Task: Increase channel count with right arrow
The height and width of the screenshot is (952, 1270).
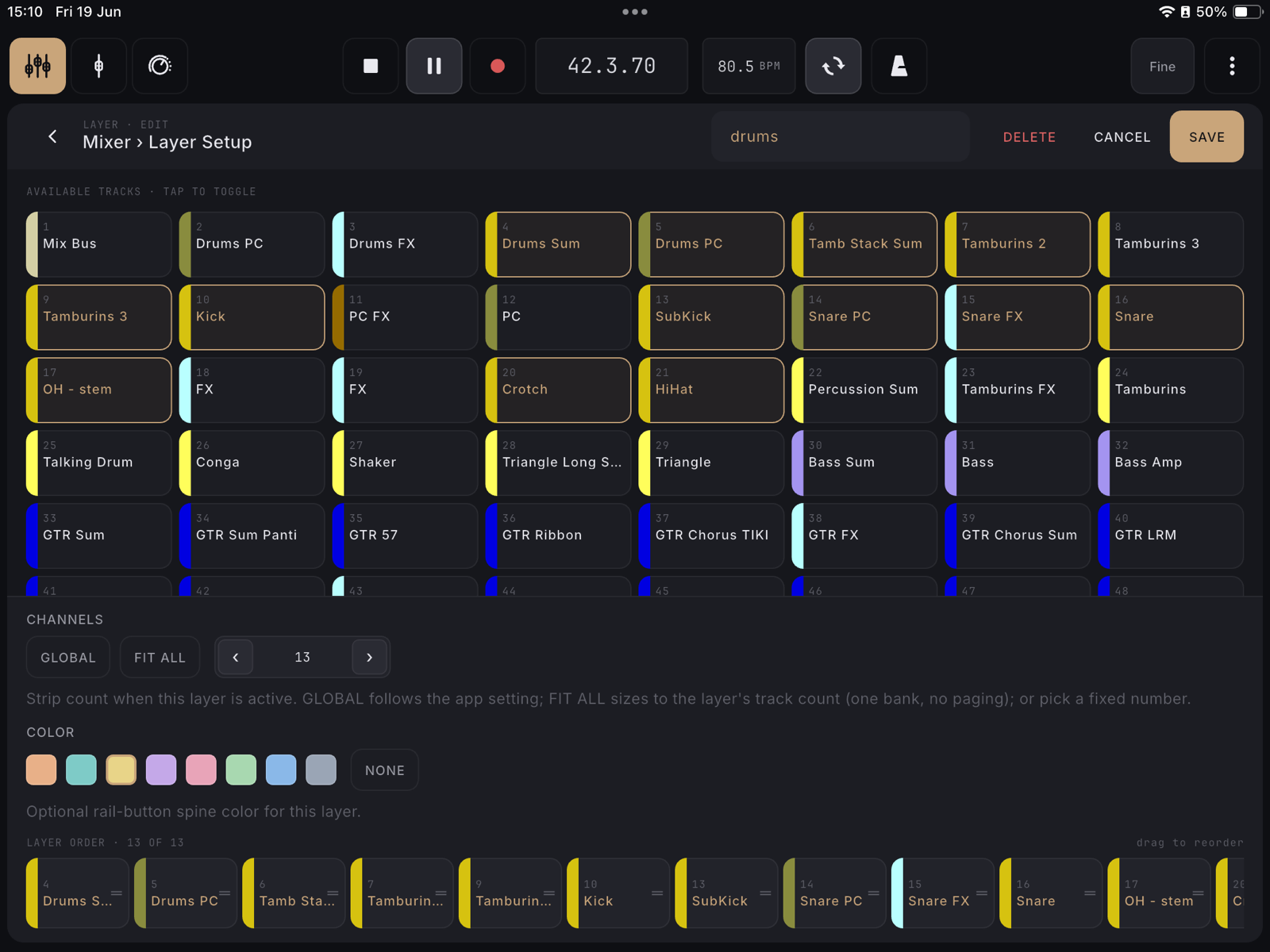Action: [x=369, y=657]
